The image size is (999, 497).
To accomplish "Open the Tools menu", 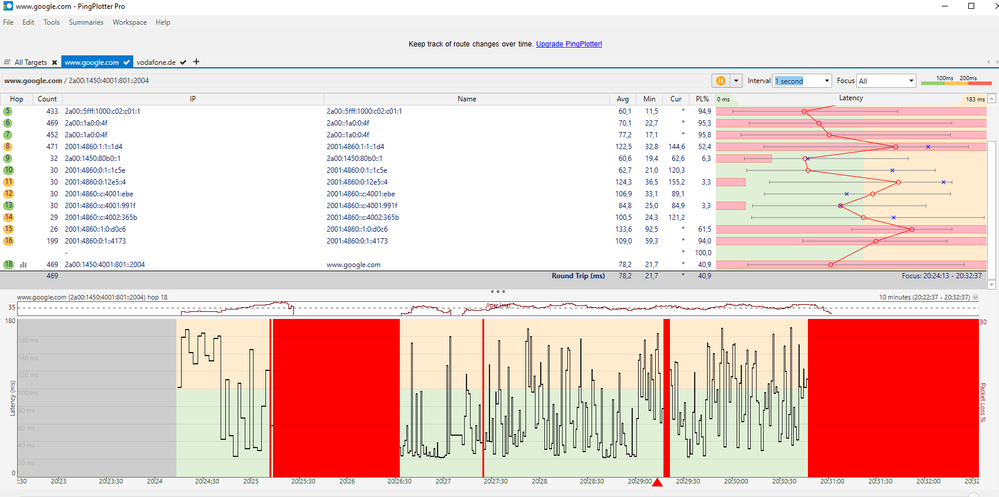I will coord(52,22).
